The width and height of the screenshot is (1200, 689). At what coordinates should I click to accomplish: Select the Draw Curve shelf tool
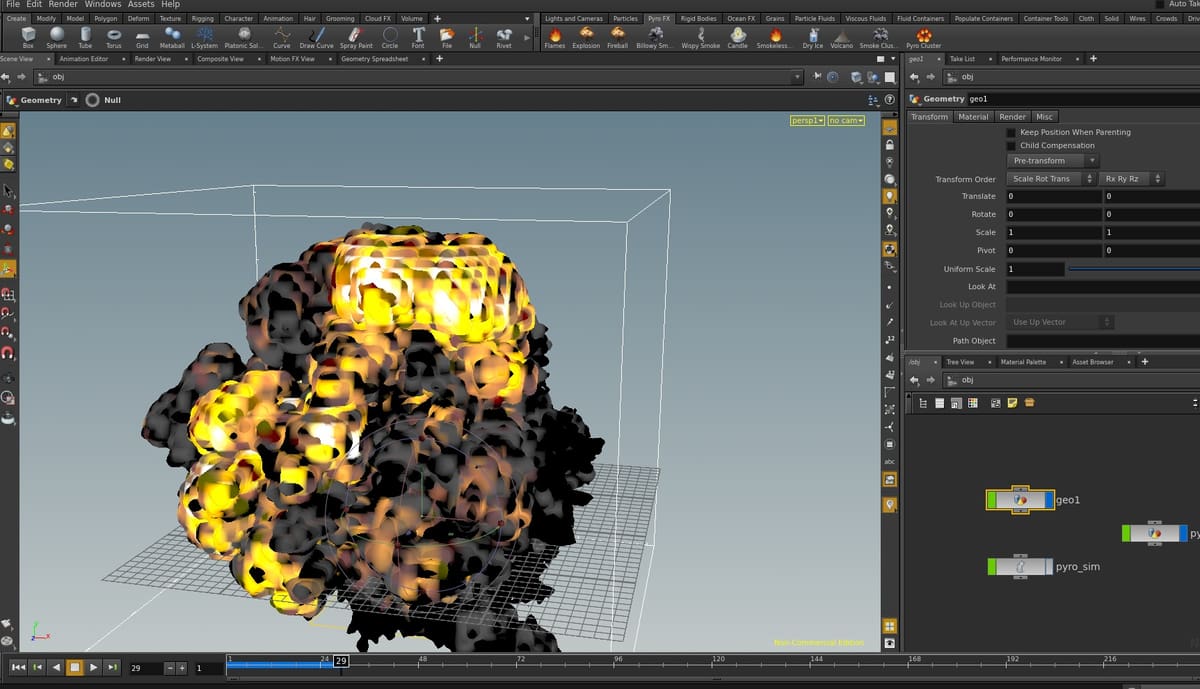(x=317, y=38)
